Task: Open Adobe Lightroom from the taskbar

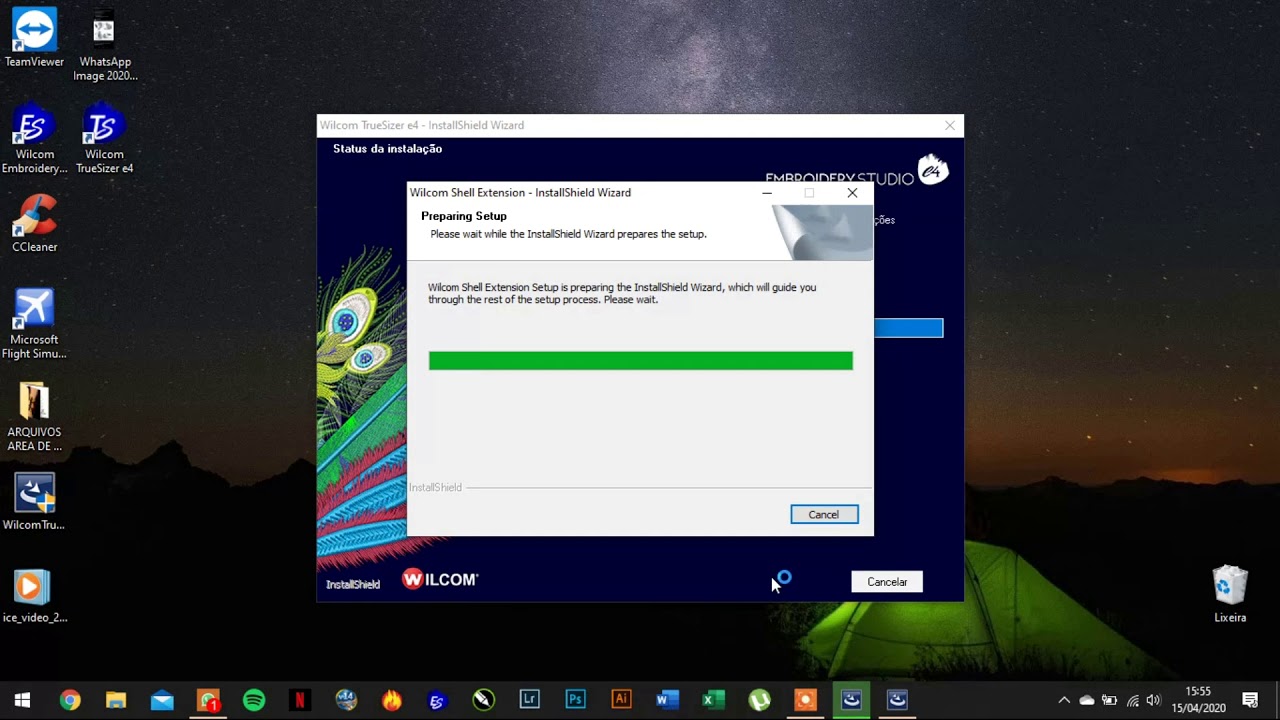Action: [529, 700]
